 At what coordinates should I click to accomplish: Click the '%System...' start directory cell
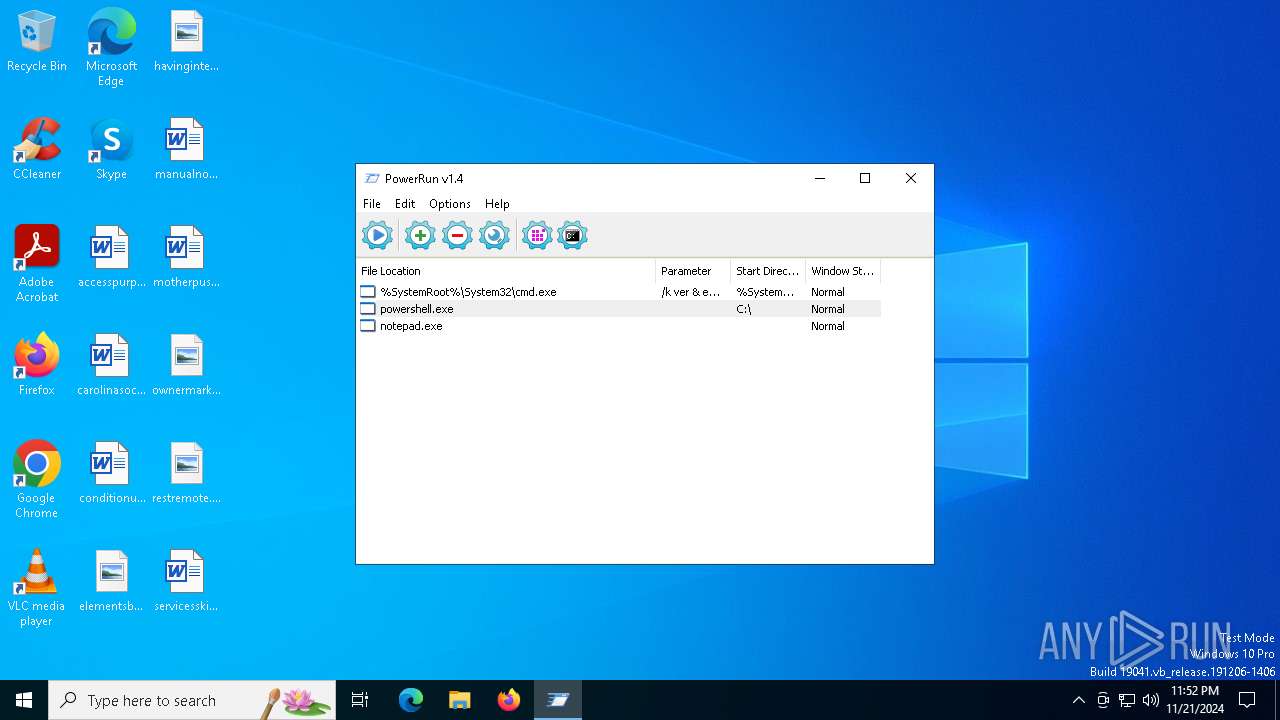[x=766, y=292]
